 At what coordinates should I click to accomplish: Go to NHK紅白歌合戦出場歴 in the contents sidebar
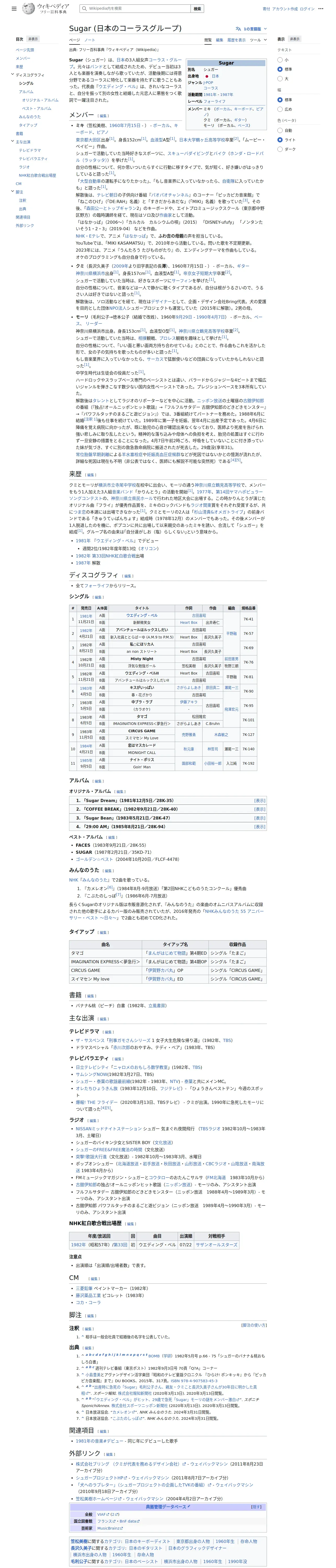tap(37, 175)
